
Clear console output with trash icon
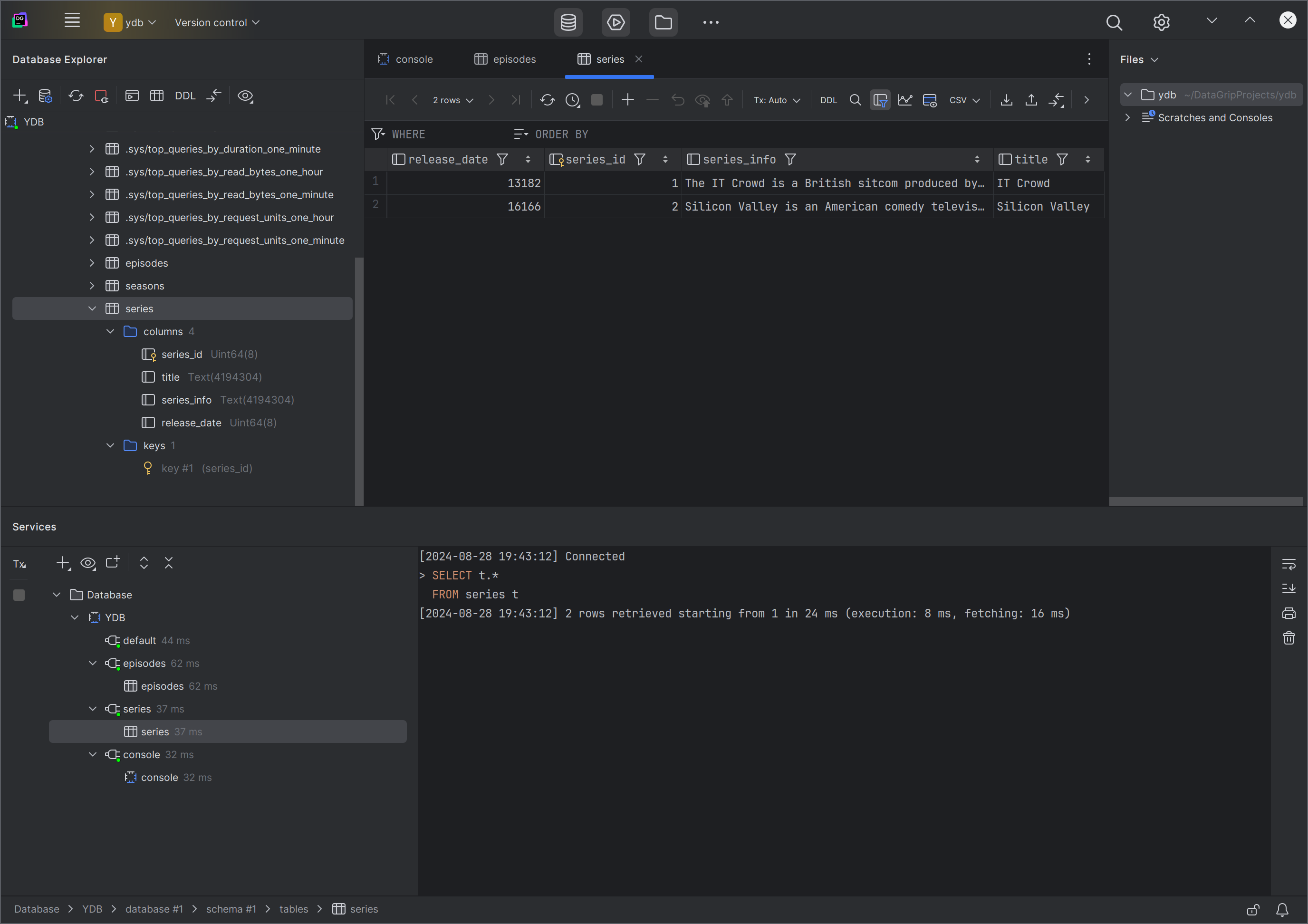(x=1288, y=638)
